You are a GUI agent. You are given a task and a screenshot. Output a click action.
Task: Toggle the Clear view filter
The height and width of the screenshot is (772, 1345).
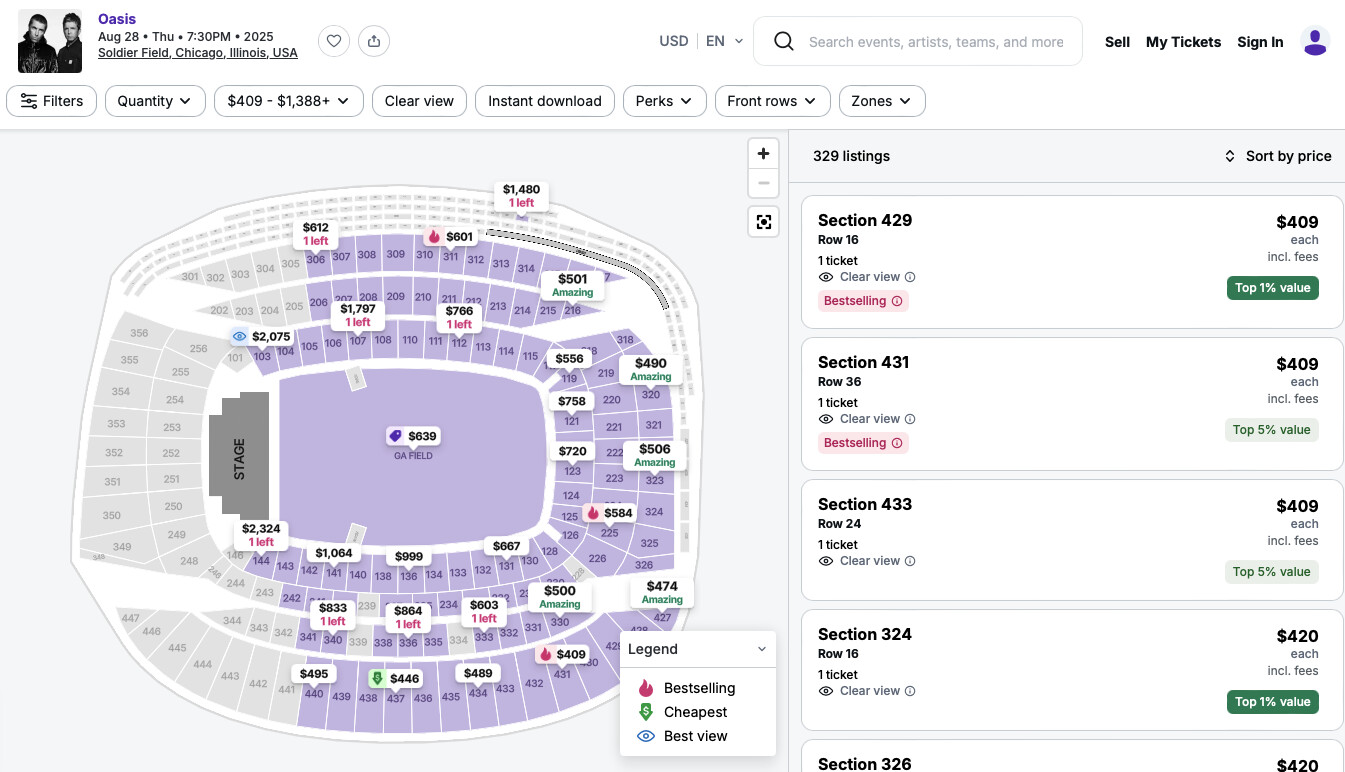pos(419,101)
